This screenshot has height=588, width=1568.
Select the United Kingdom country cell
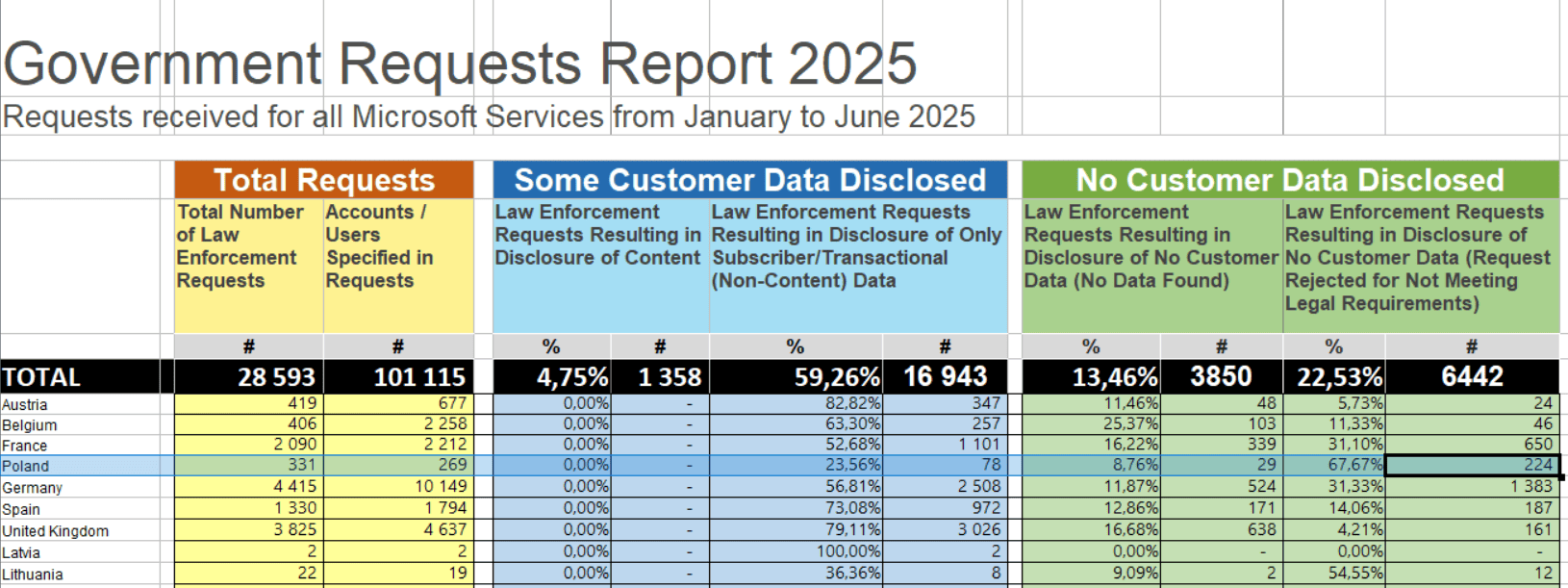[x=81, y=530]
